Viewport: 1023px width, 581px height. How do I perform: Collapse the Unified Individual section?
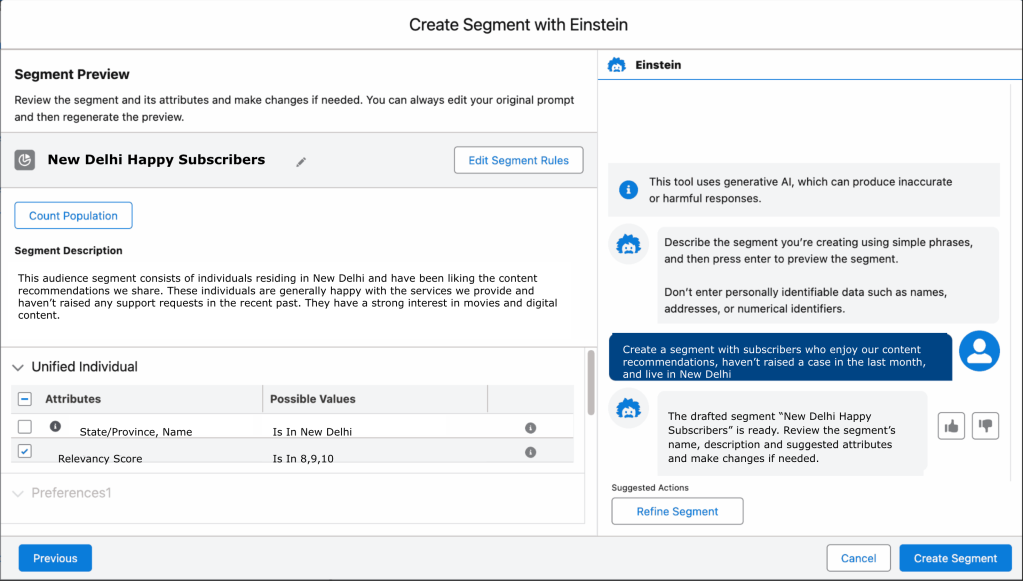tap(19, 367)
